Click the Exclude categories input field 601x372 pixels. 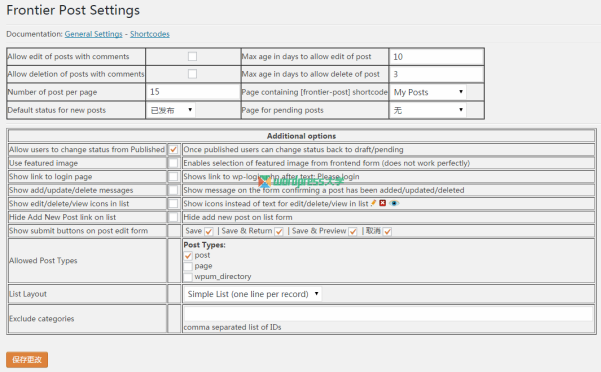(388, 314)
